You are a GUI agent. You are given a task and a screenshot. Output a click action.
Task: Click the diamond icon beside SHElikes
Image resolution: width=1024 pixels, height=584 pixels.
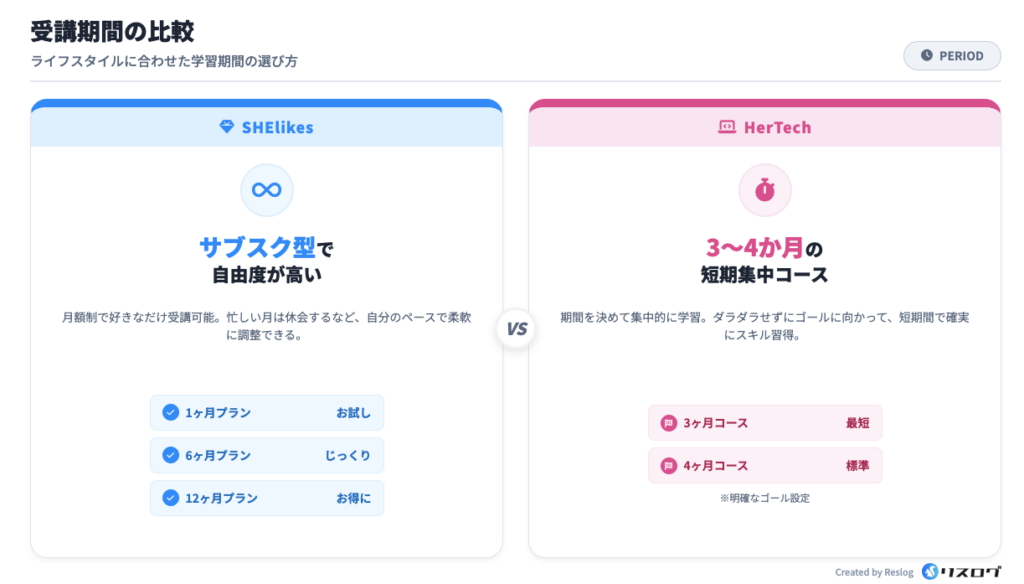226,127
